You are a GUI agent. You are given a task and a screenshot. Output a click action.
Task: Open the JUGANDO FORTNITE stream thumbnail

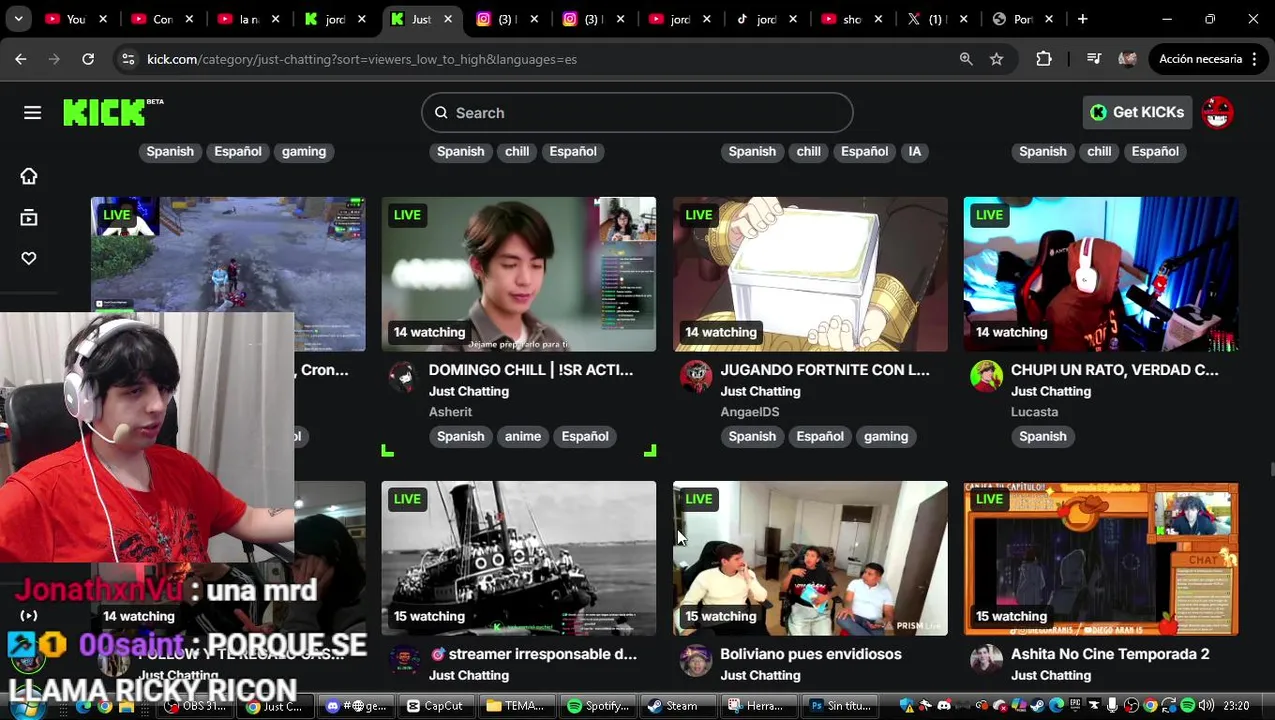810,274
